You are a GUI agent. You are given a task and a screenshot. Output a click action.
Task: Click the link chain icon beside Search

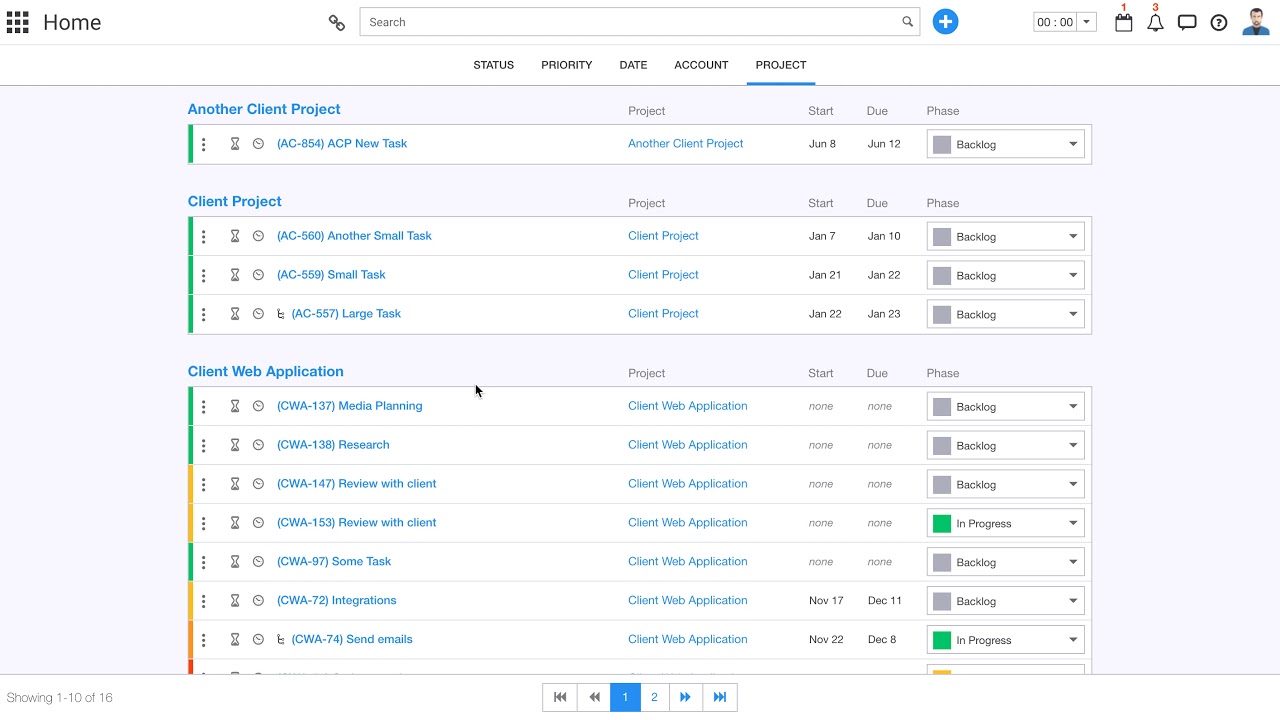[337, 22]
